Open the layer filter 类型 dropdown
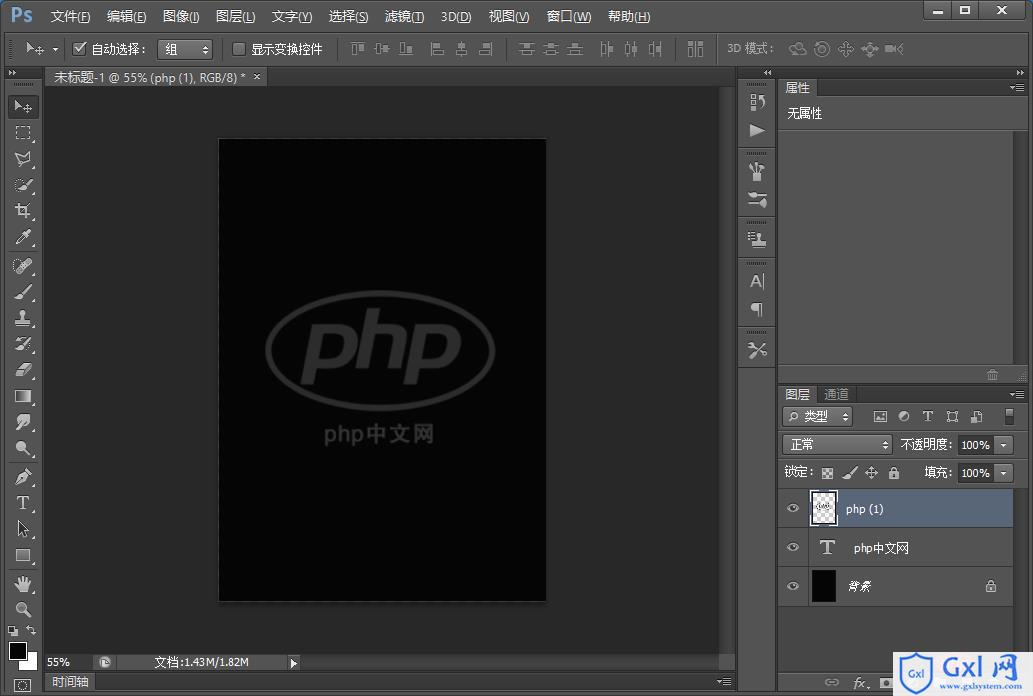1033x696 pixels. [817, 417]
